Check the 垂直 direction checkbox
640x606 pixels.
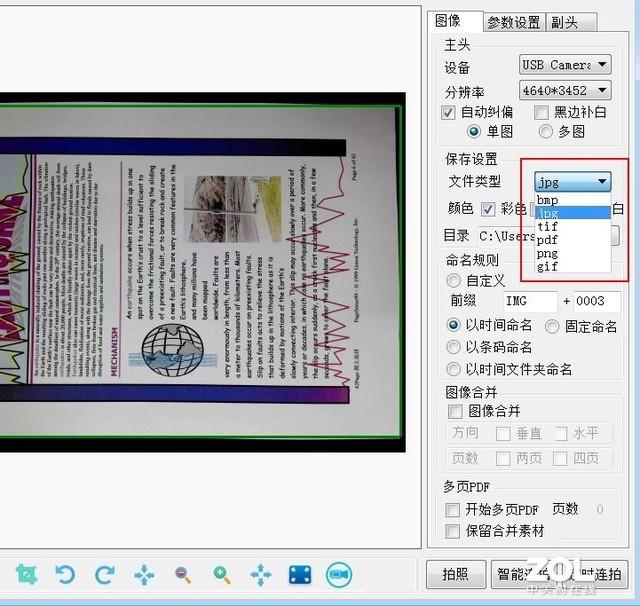(x=503, y=434)
